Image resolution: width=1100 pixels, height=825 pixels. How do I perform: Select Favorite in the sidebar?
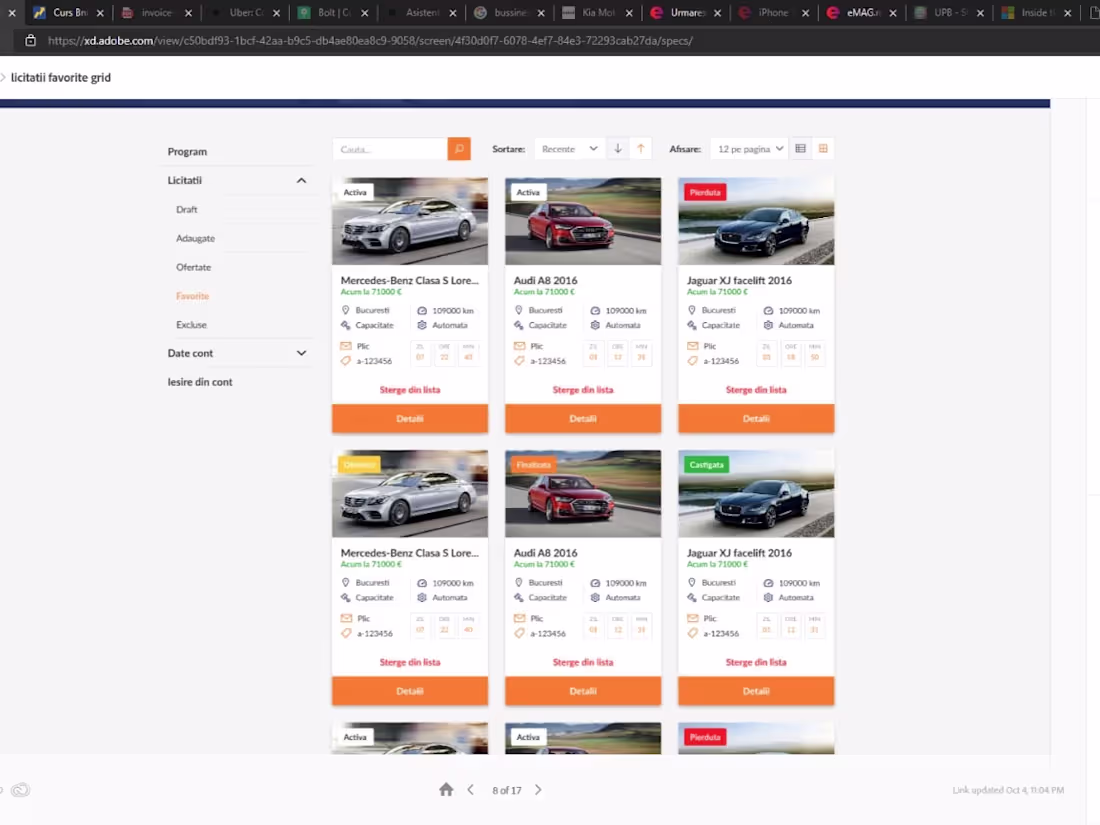[x=192, y=295]
